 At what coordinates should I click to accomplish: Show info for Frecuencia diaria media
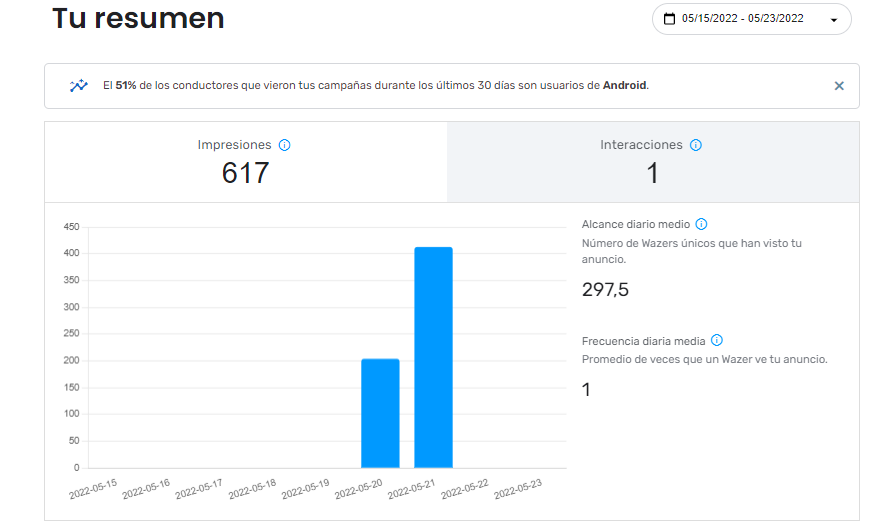click(716, 341)
